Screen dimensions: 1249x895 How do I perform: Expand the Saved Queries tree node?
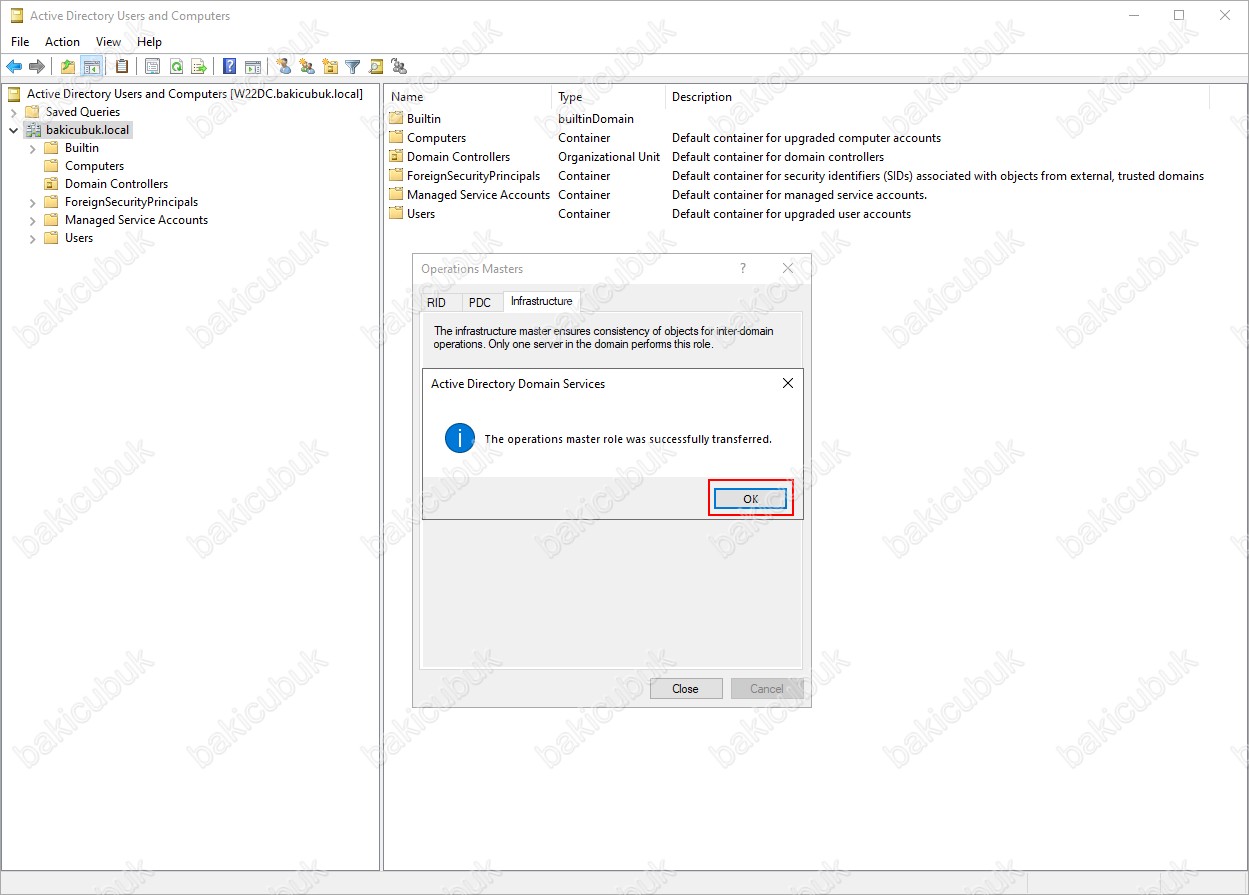click(13, 112)
